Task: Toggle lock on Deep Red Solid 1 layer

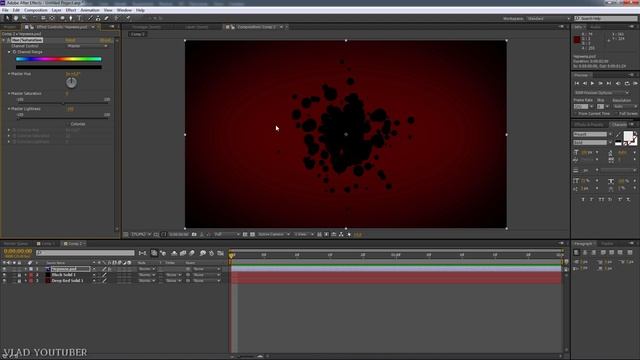Action: [19, 281]
